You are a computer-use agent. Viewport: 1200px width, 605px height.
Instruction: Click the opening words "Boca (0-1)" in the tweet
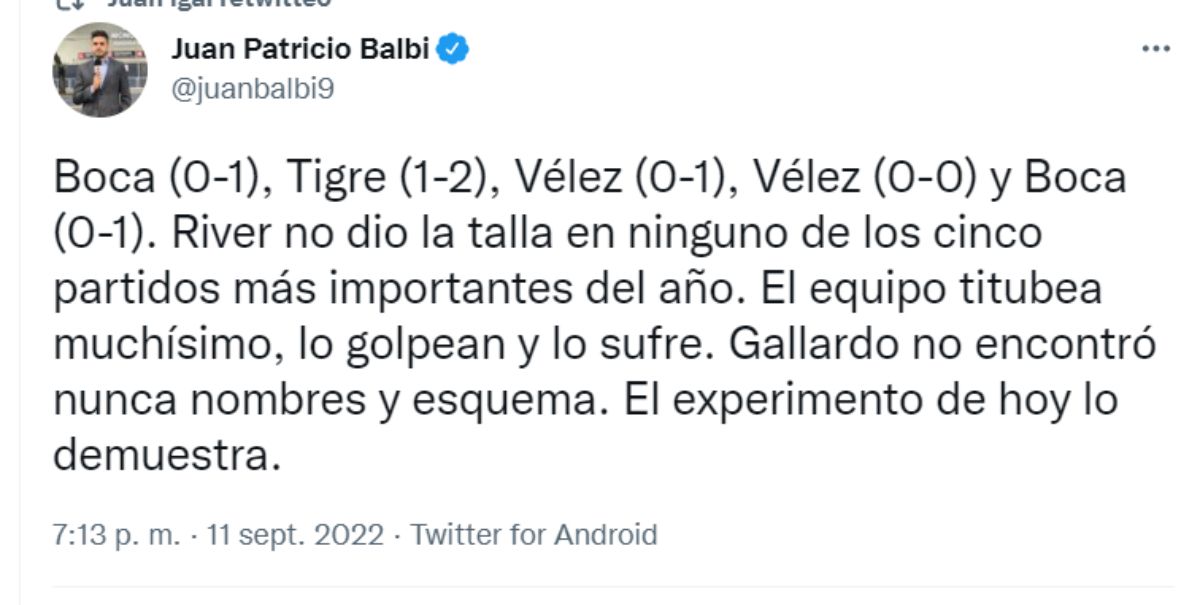(159, 179)
